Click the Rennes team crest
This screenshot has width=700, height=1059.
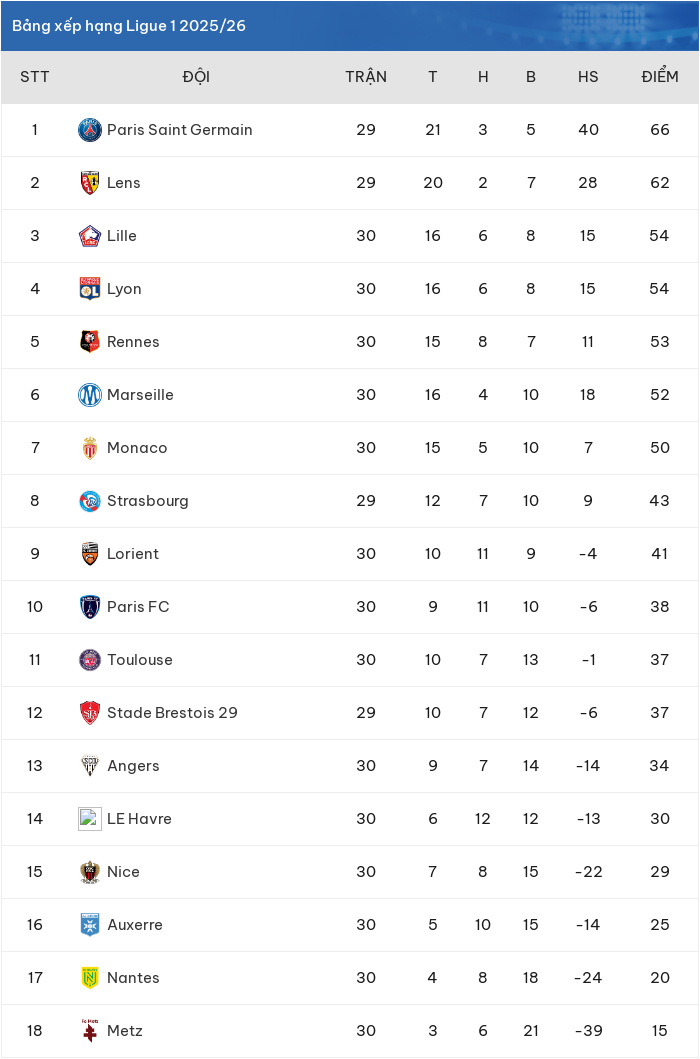[90, 342]
